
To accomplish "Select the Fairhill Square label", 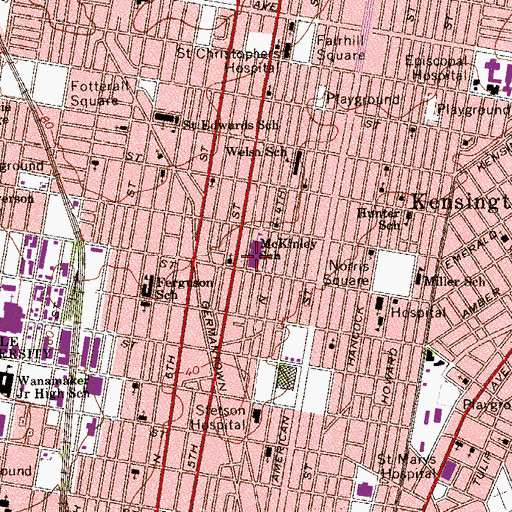I will coord(340,48).
